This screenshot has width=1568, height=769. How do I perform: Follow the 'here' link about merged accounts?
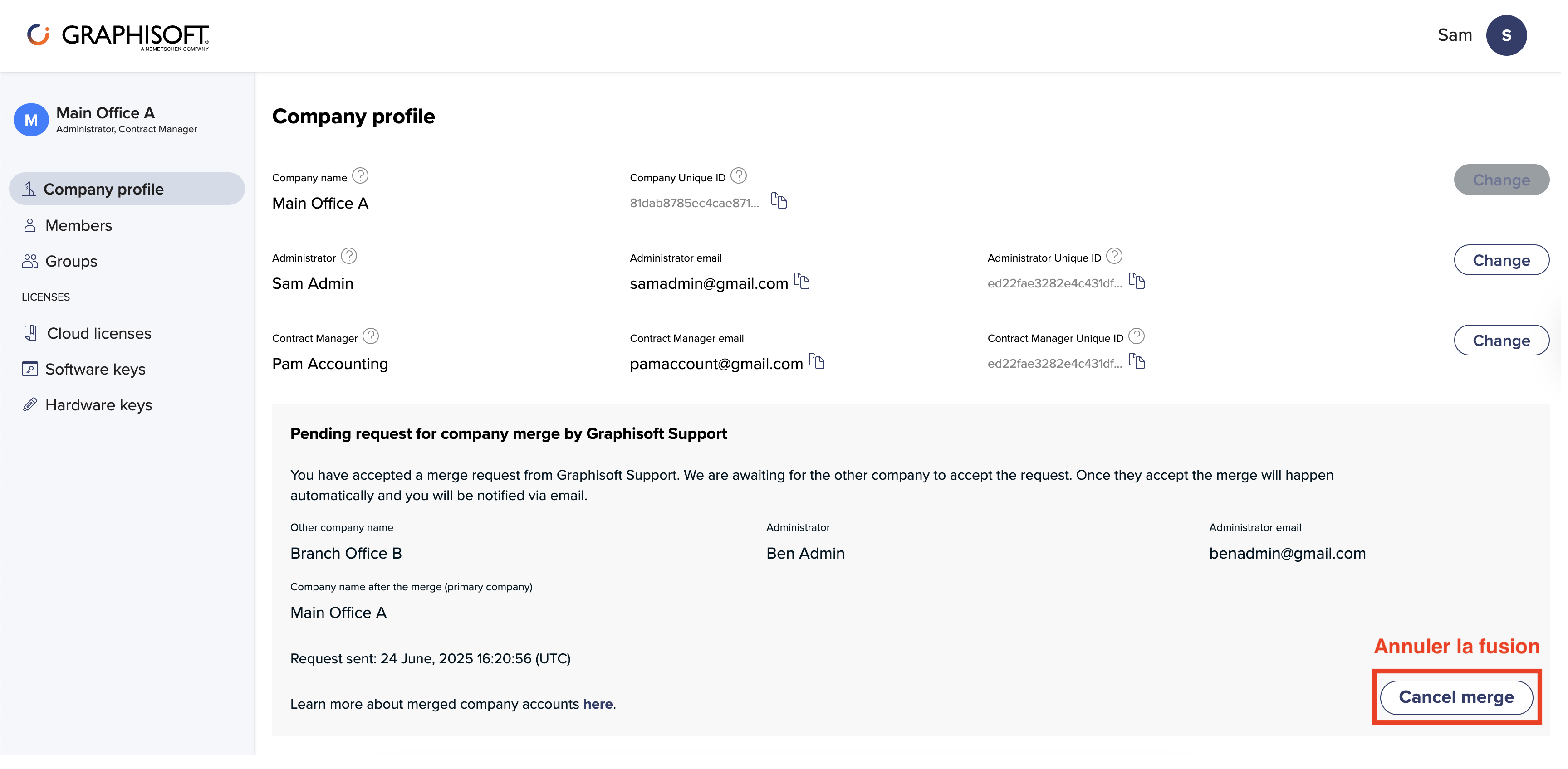(598, 704)
